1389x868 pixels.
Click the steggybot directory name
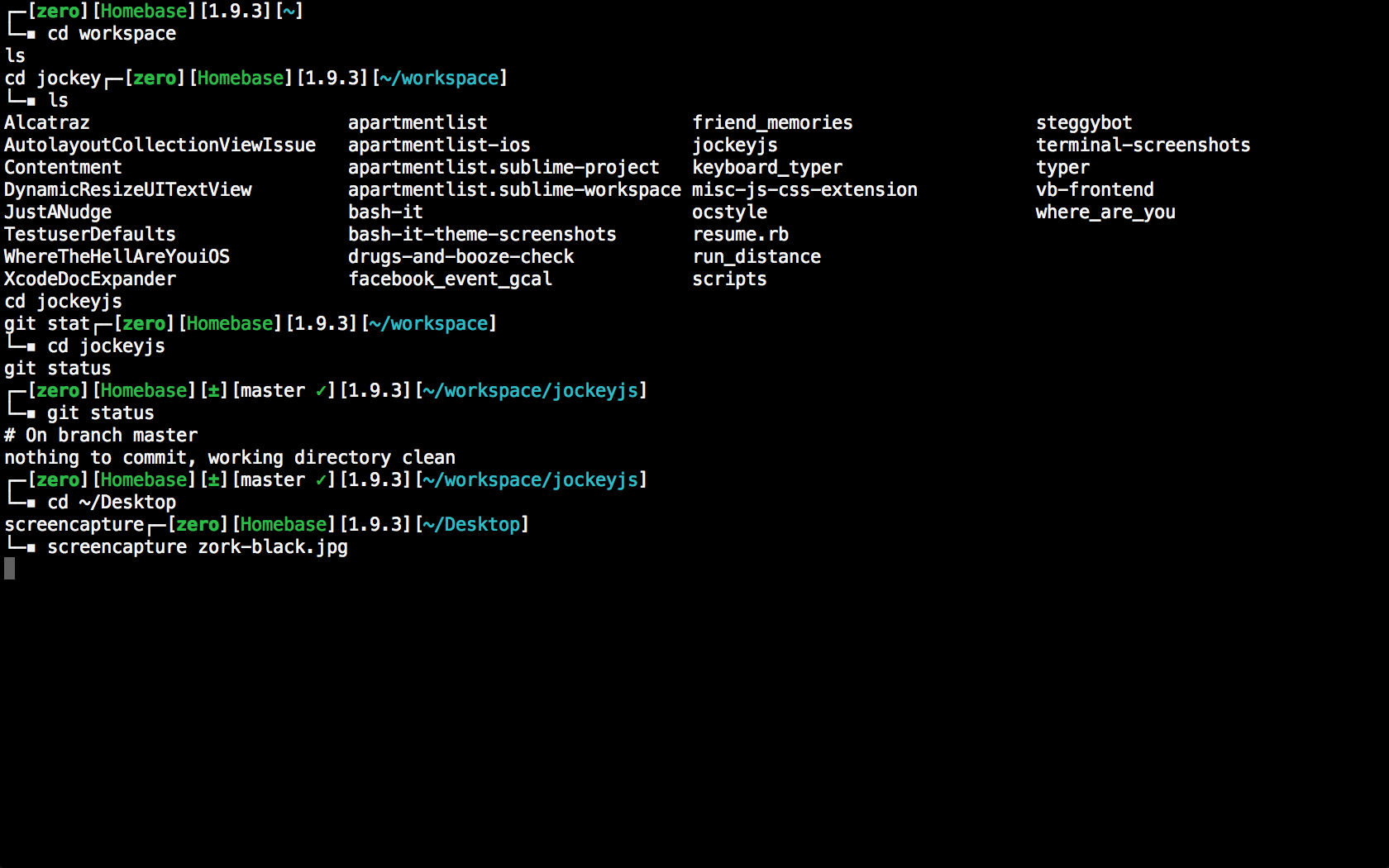[1084, 123]
